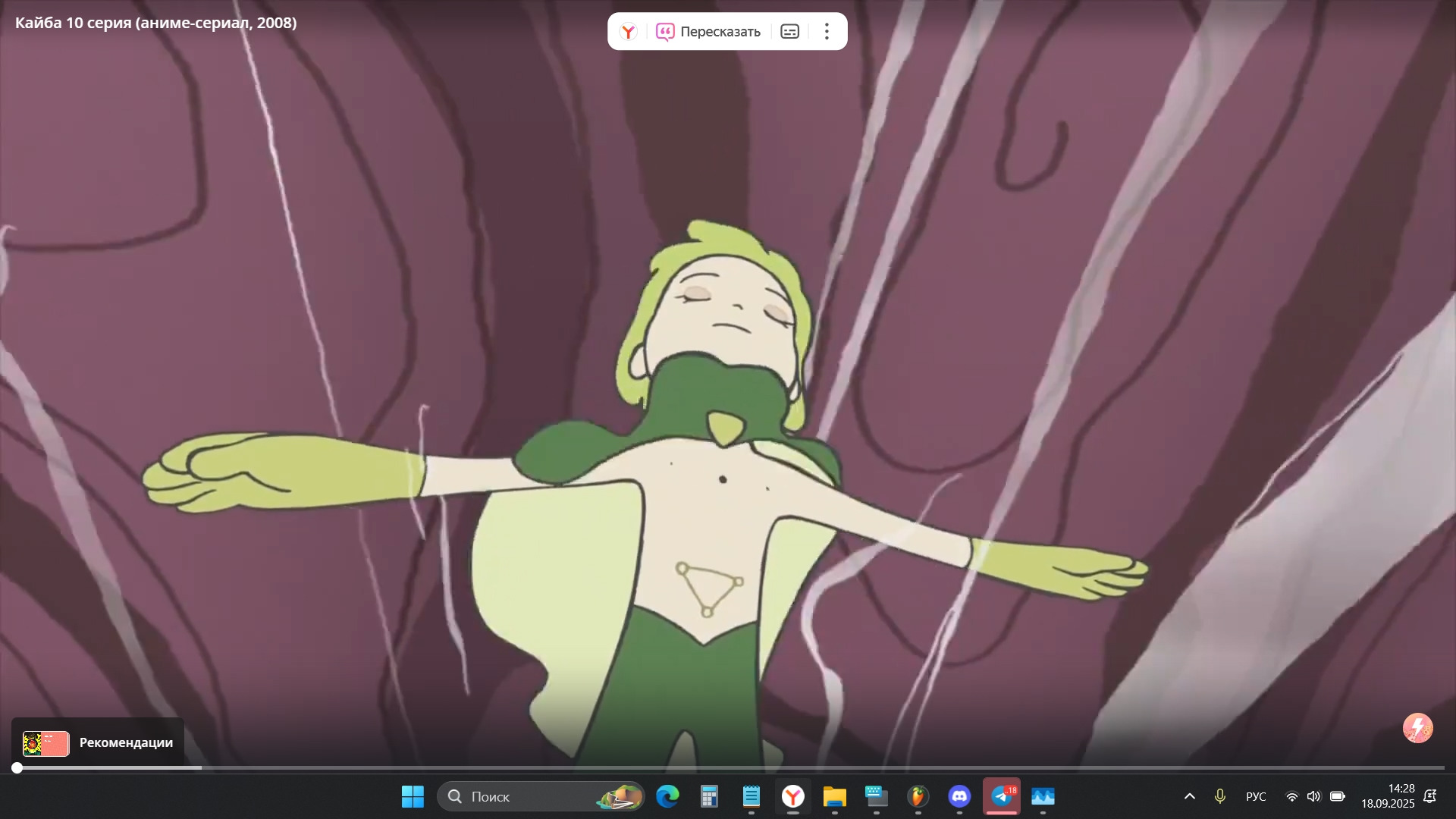Screen dimensions: 1456x819
Task: Seek in the video progress bar
Action: tap(728, 768)
